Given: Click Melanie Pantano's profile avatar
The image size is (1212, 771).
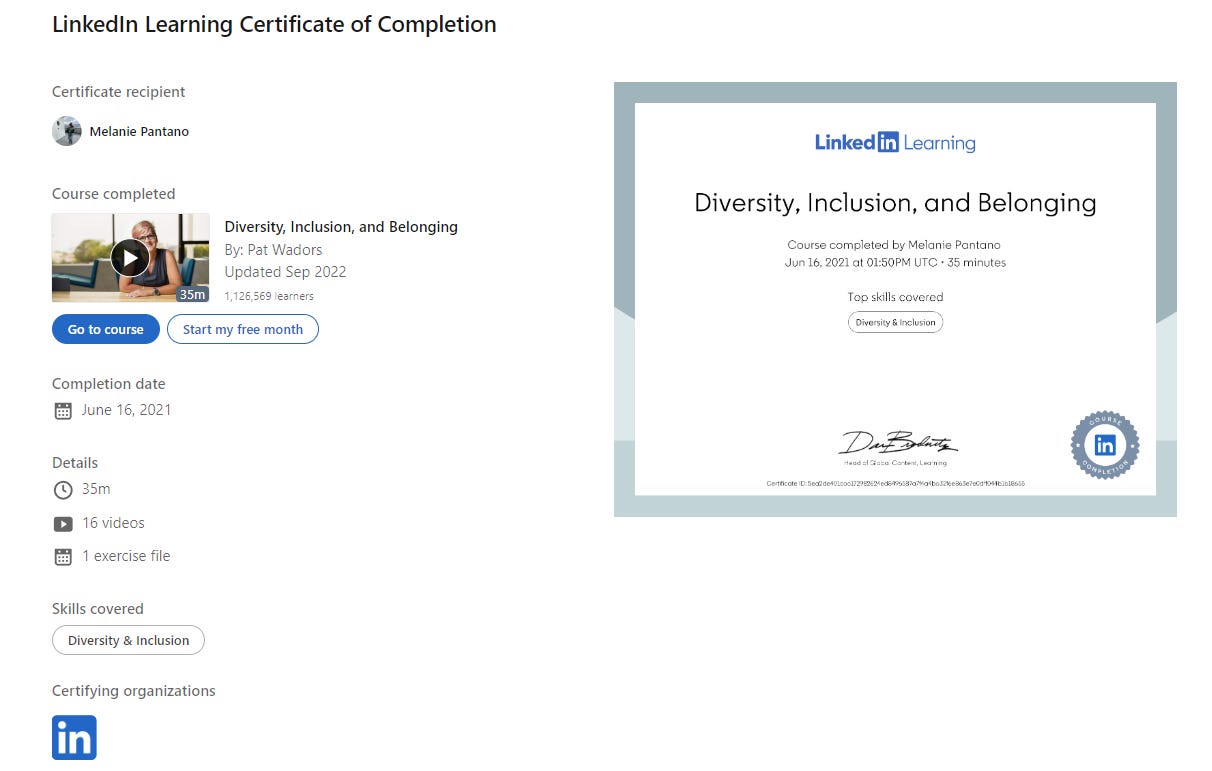Looking at the screenshot, I should pyautogui.click(x=67, y=131).
